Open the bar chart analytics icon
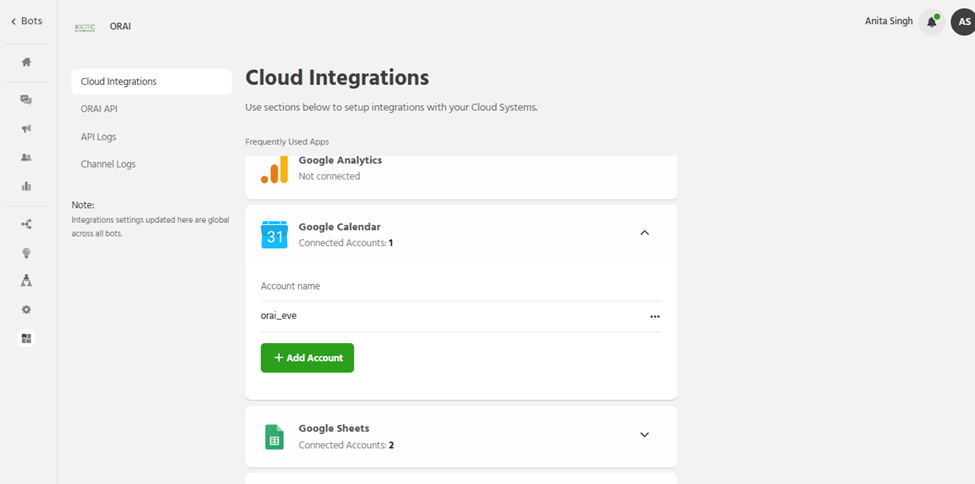This screenshot has height=484, width=975. [x=27, y=186]
